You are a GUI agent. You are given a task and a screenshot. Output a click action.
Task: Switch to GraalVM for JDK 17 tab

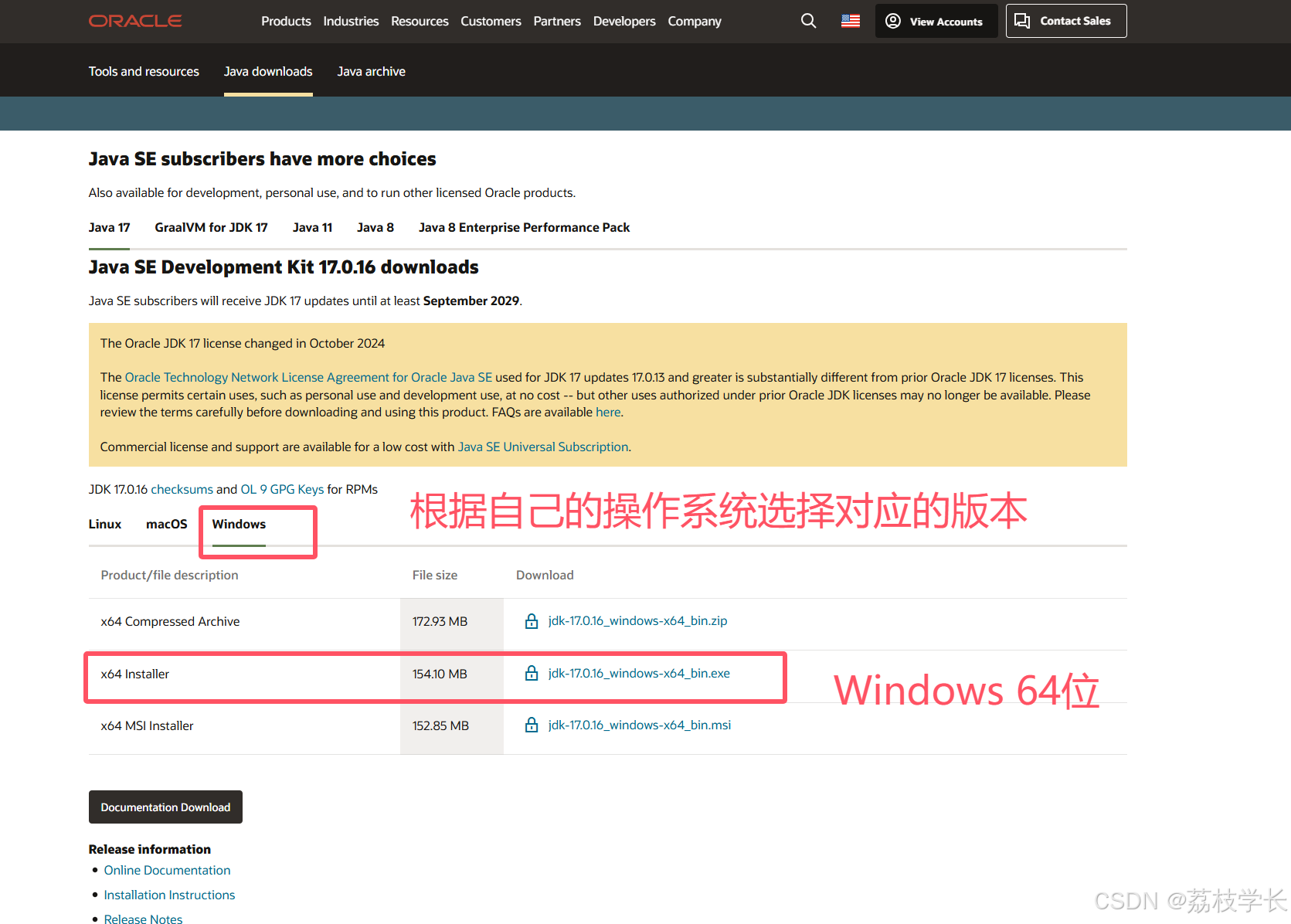click(x=211, y=227)
